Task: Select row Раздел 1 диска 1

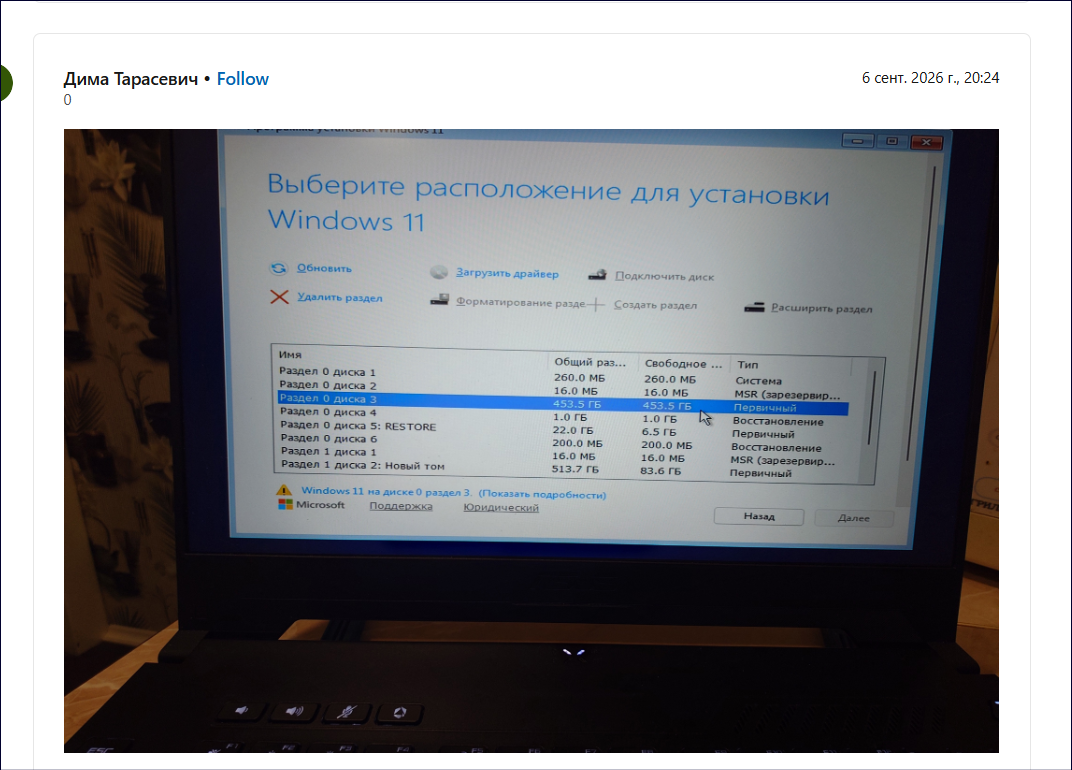Action: [562, 455]
